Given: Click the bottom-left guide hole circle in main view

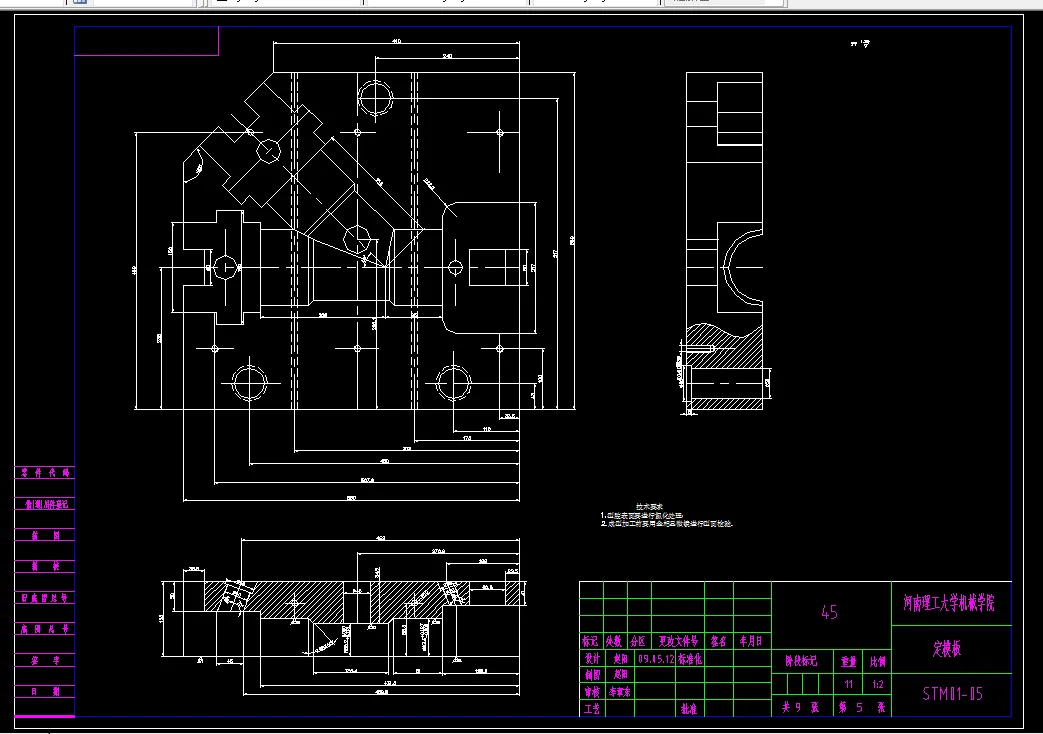Looking at the screenshot, I should [249, 383].
